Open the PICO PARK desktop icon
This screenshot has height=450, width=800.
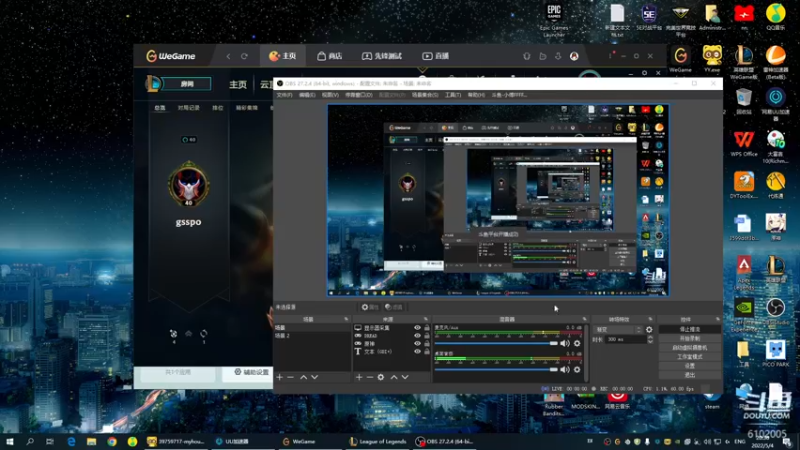pos(776,354)
